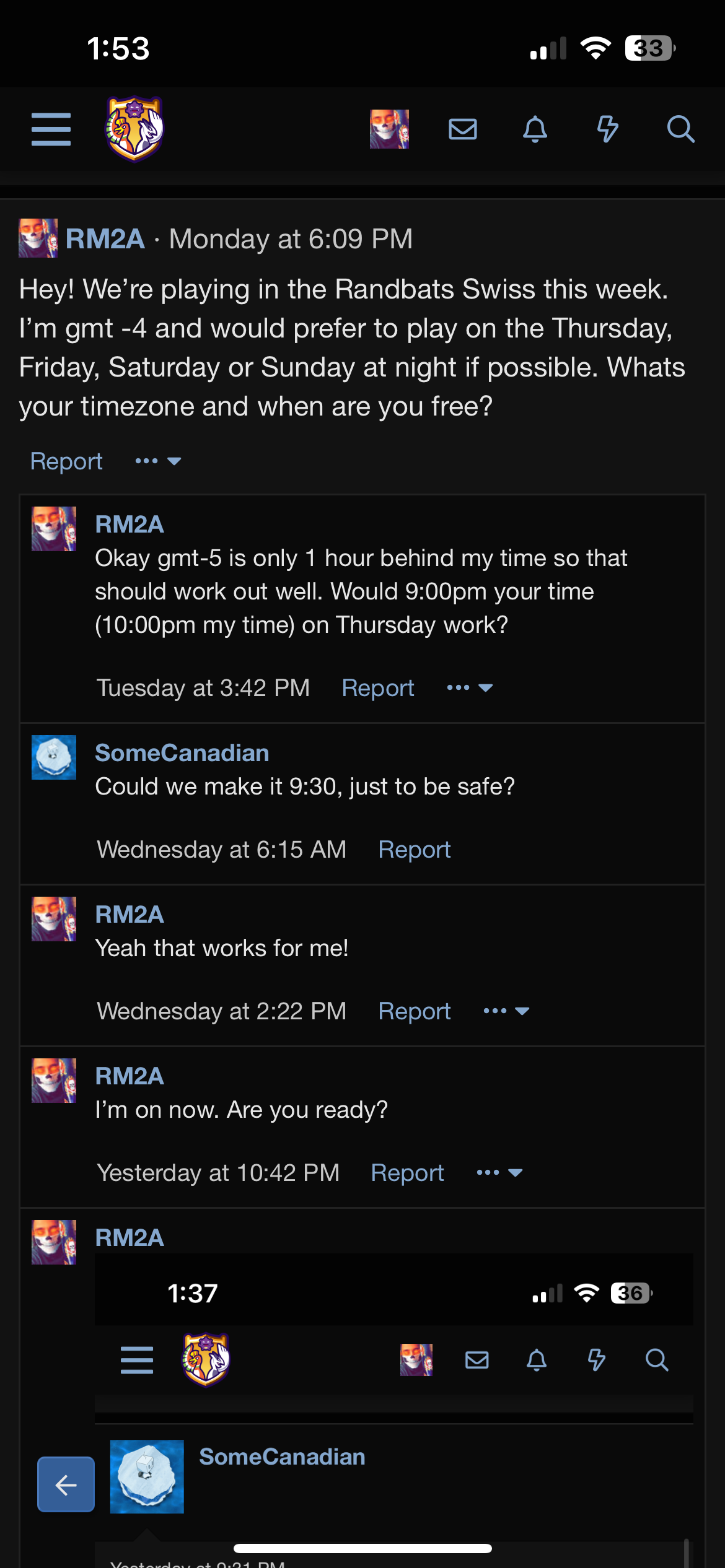Open SomeCanadian's profile from comment username
The image size is (725, 1568).
click(x=182, y=752)
